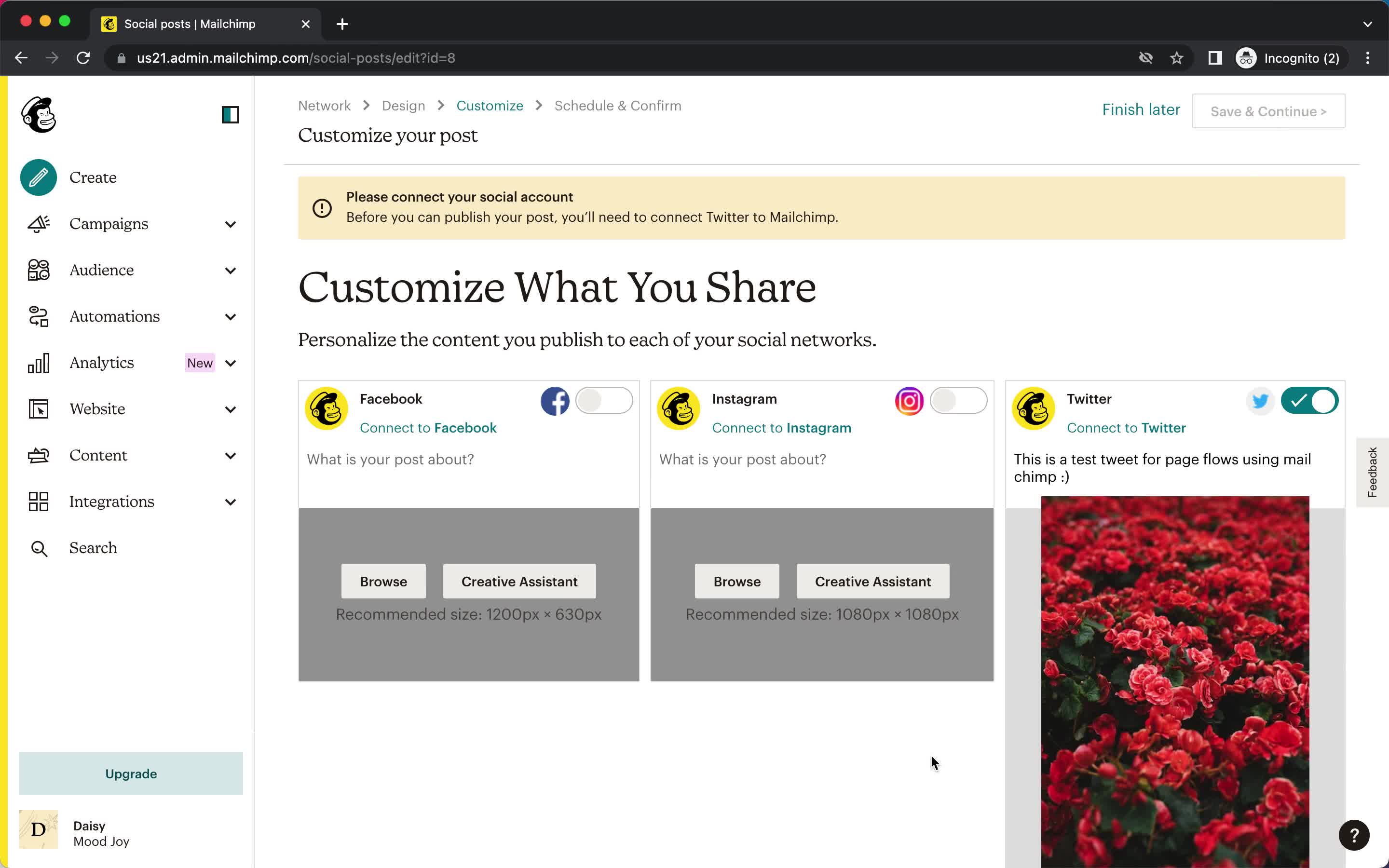Toggle the Twitter switch on

click(1310, 400)
